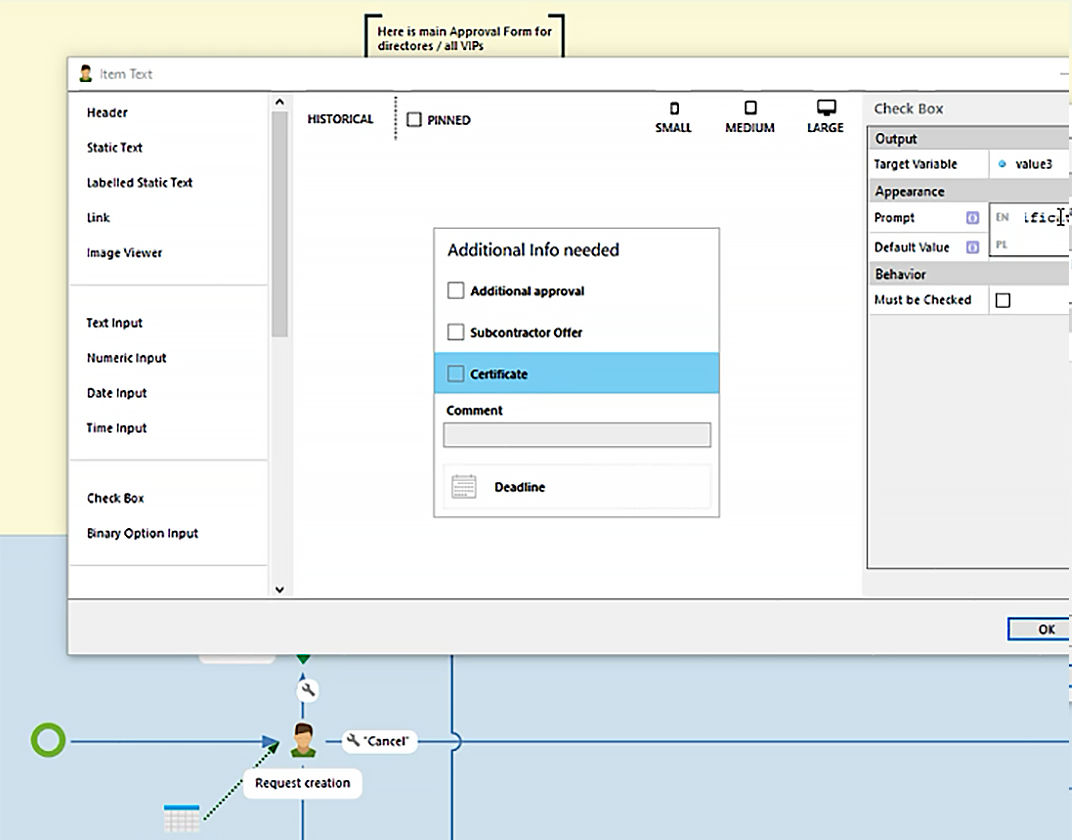Viewport: 1072px width, 840px height.
Task: Select the LARGE monitor preview icon
Action: click(x=825, y=108)
